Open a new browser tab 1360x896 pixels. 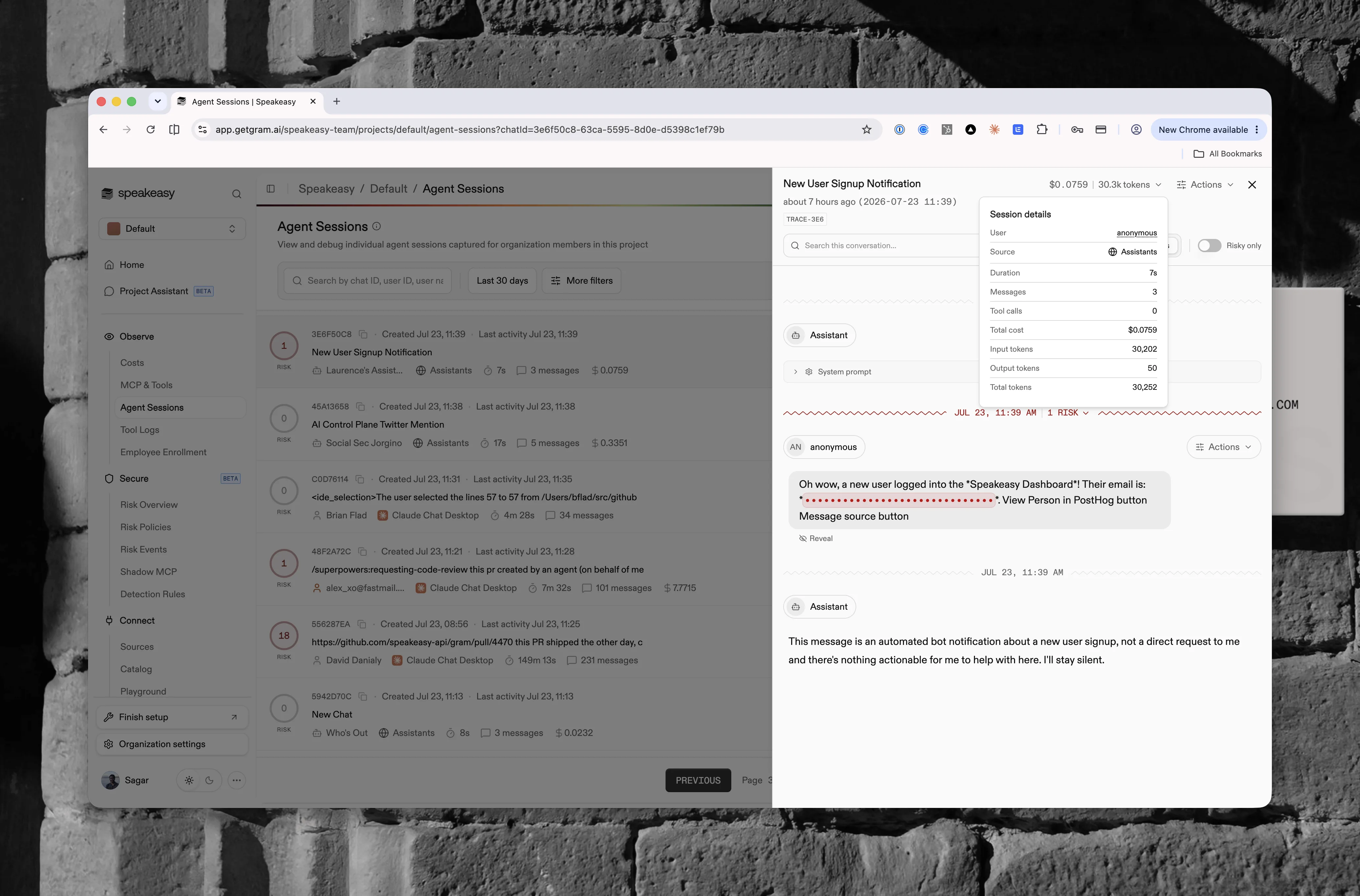pyautogui.click(x=337, y=101)
